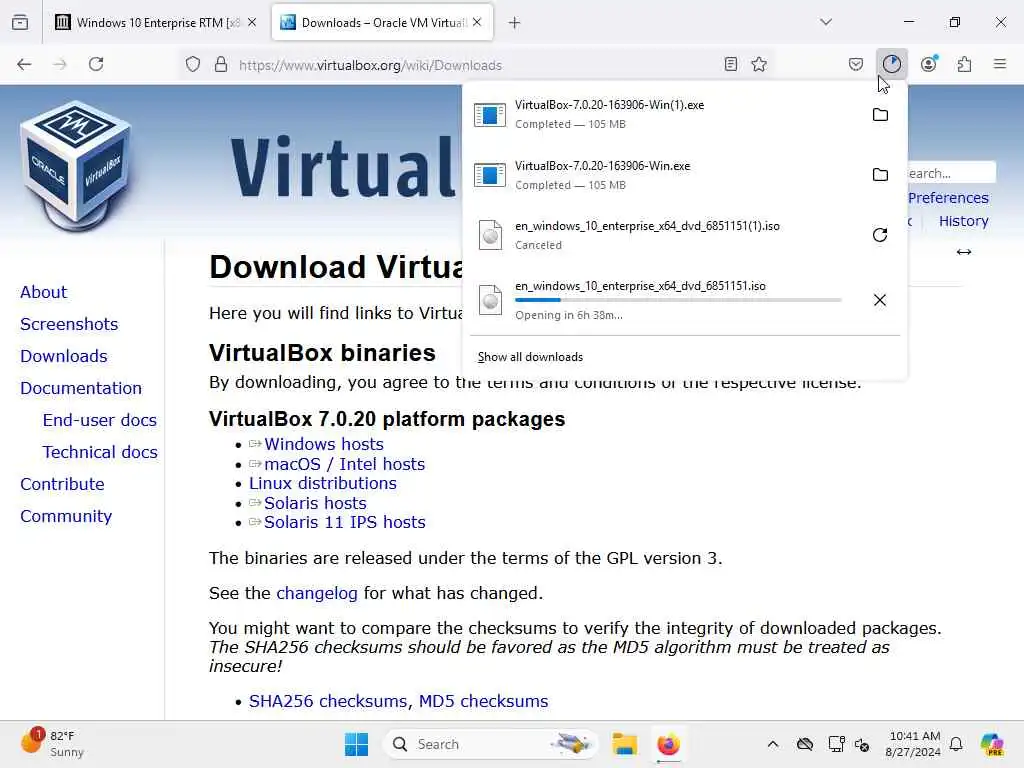Open Copilot preview icon in taskbar
Image resolution: width=1024 pixels, height=768 pixels.
(991, 744)
